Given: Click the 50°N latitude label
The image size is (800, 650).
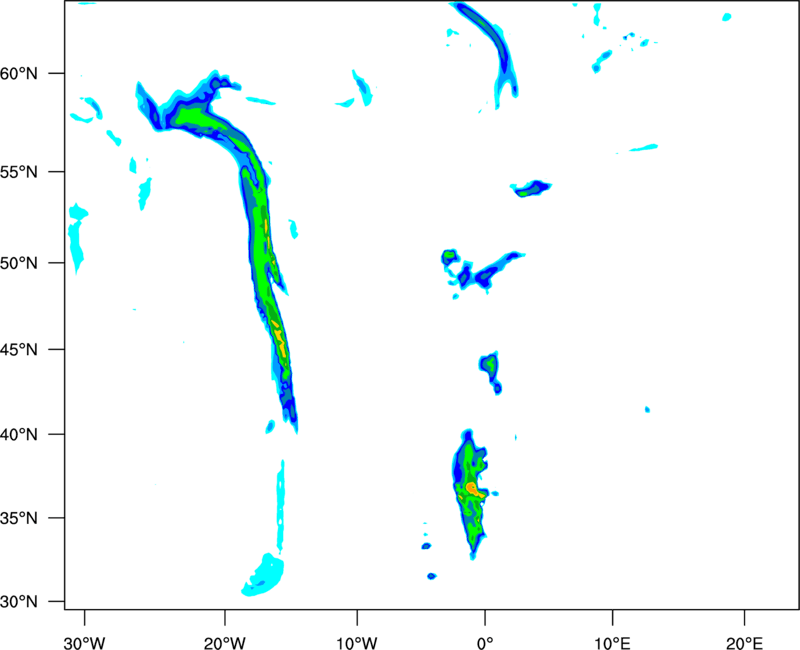Looking at the screenshot, I should tap(19, 263).
